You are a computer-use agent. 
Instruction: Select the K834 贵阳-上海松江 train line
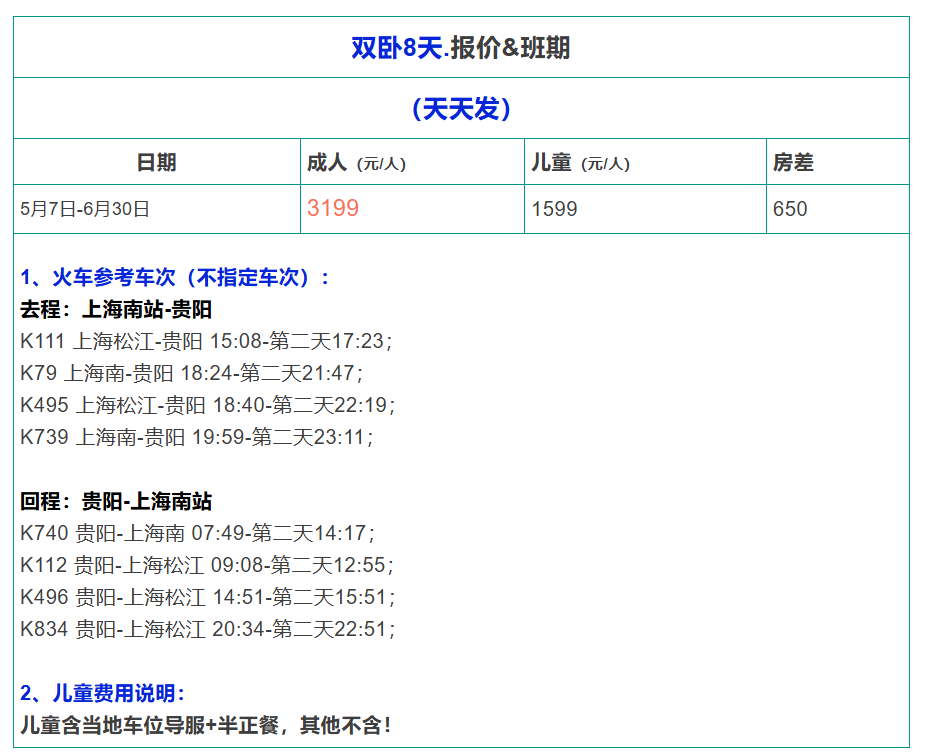(207, 629)
